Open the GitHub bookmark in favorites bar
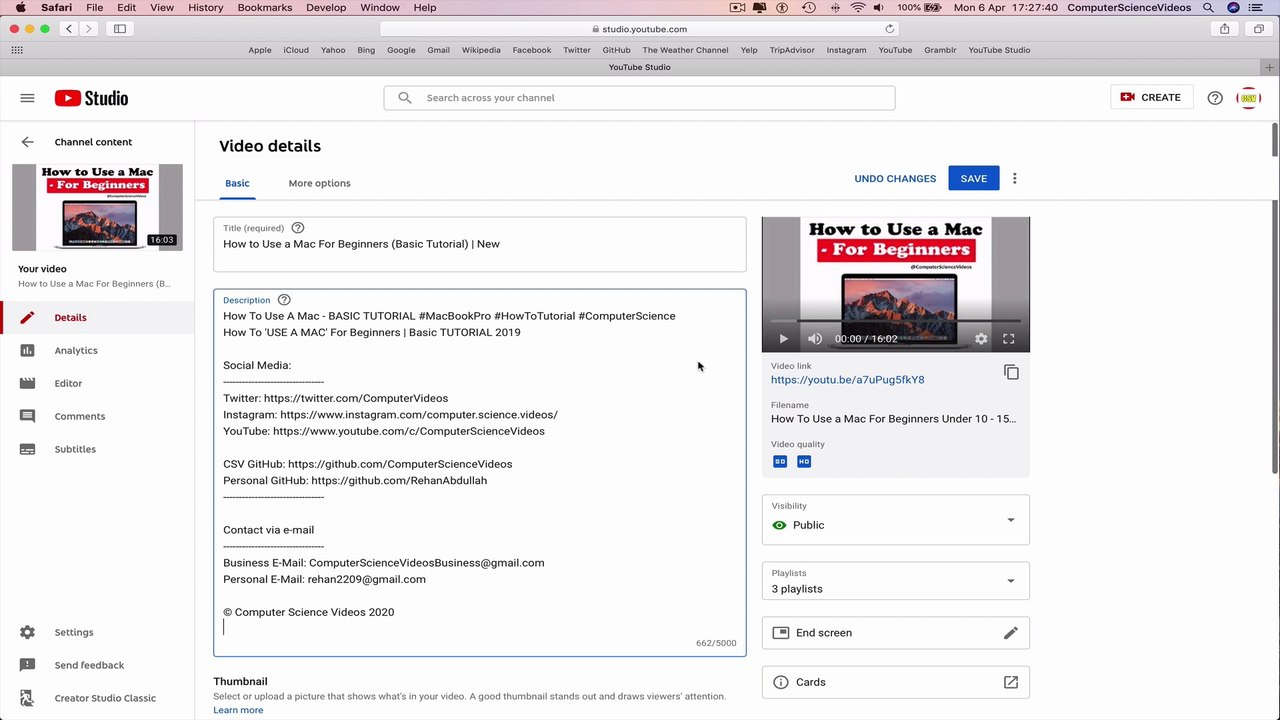Viewport: 1280px width, 720px height. click(616, 50)
